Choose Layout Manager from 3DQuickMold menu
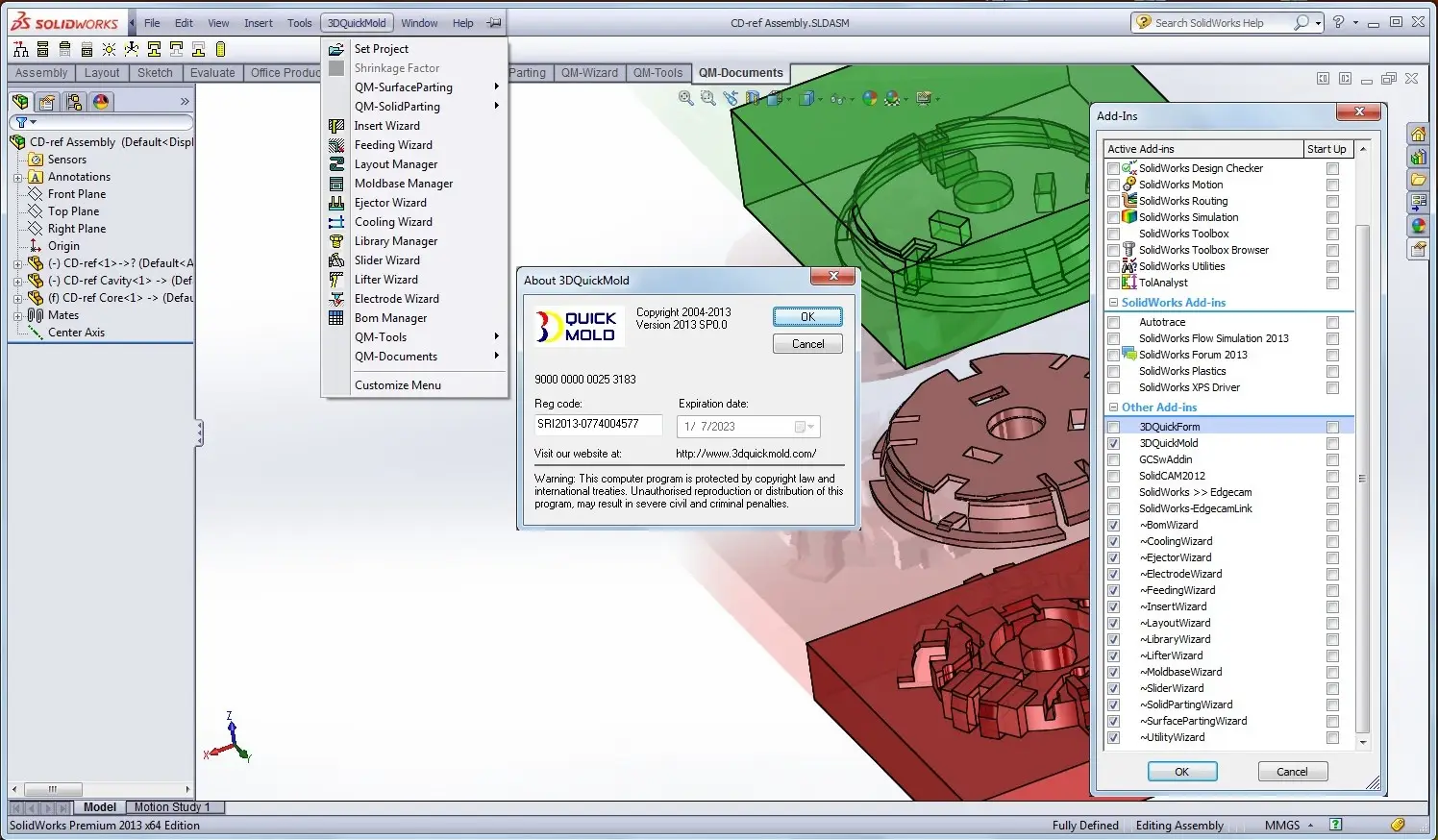 pyautogui.click(x=414, y=164)
